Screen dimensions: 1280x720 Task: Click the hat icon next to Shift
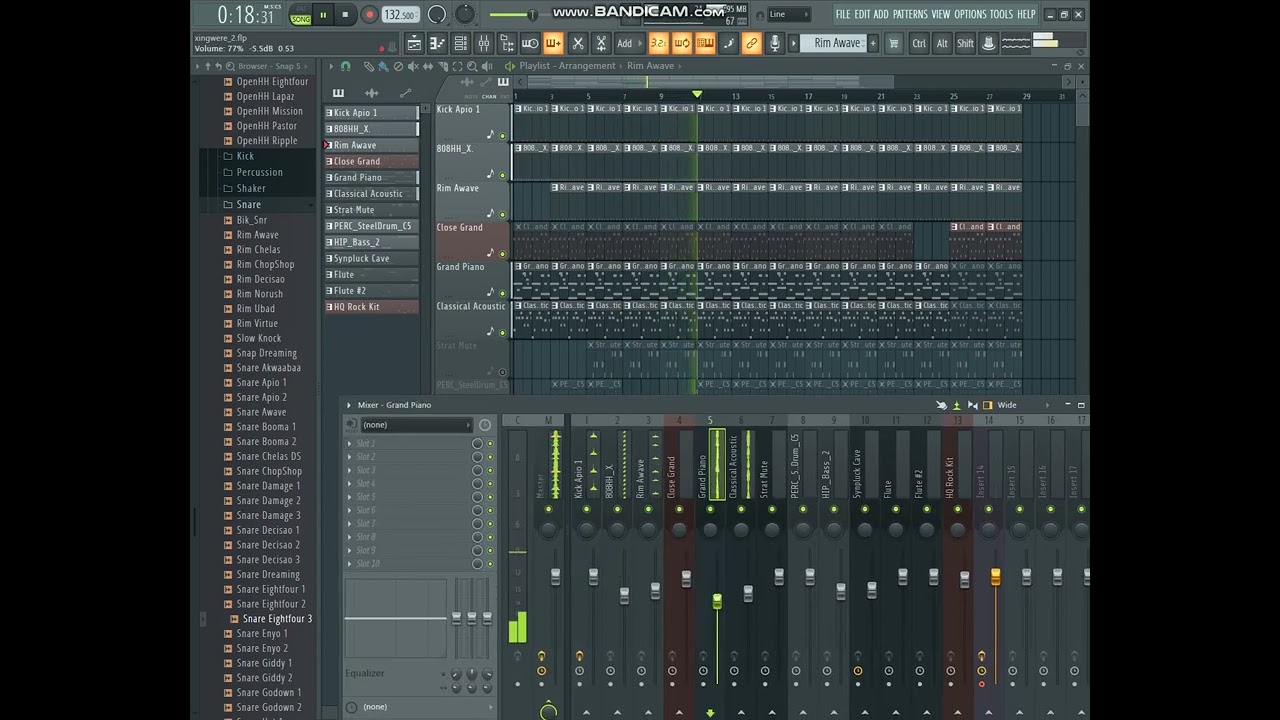pos(988,43)
